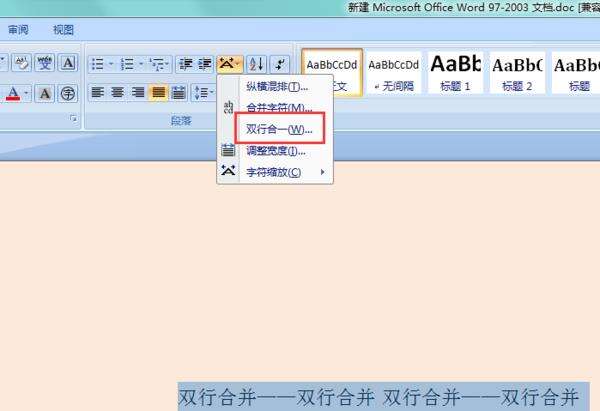Decrease paragraph indent
600x411 pixels.
pyautogui.click(x=186, y=64)
